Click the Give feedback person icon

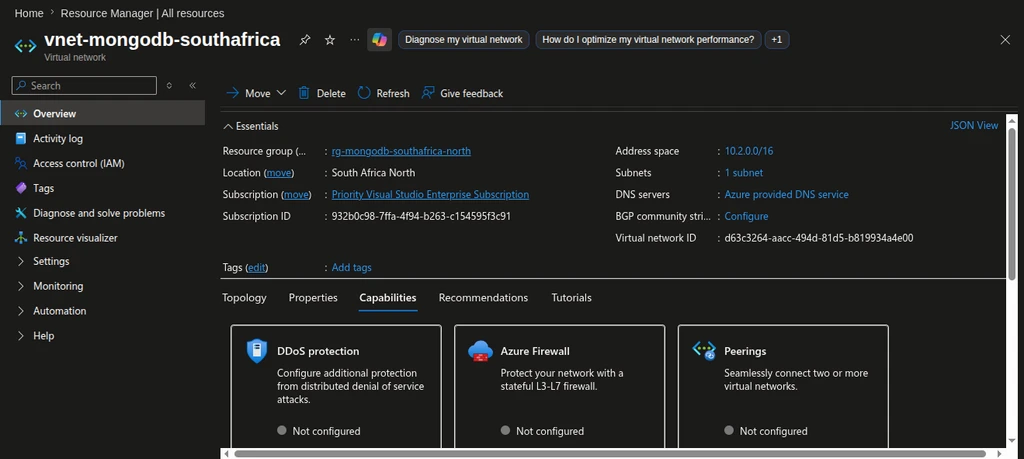tap(428, 93)
